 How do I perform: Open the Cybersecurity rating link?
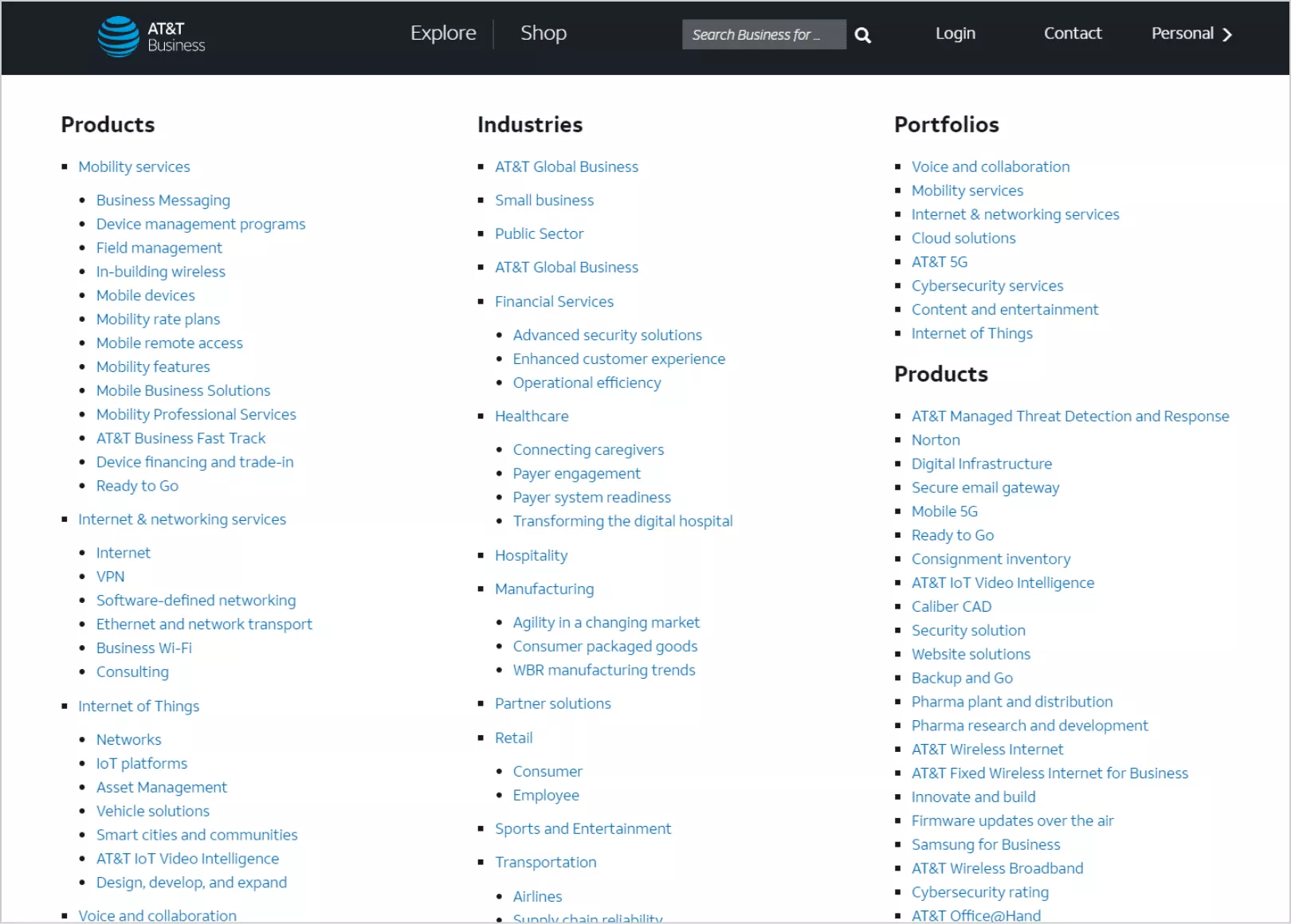pos(980,893)
